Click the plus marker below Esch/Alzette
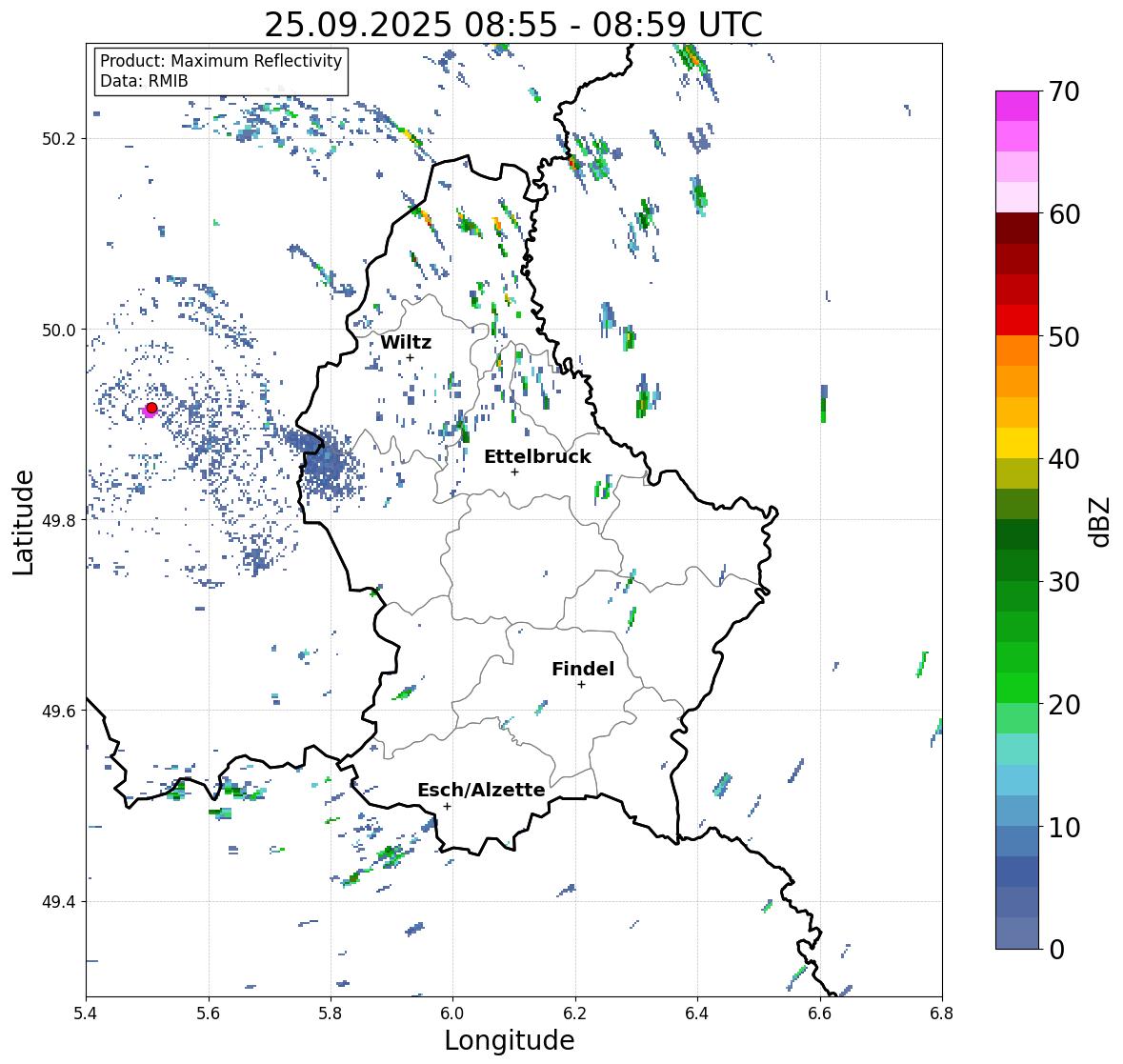 [447, 806]
